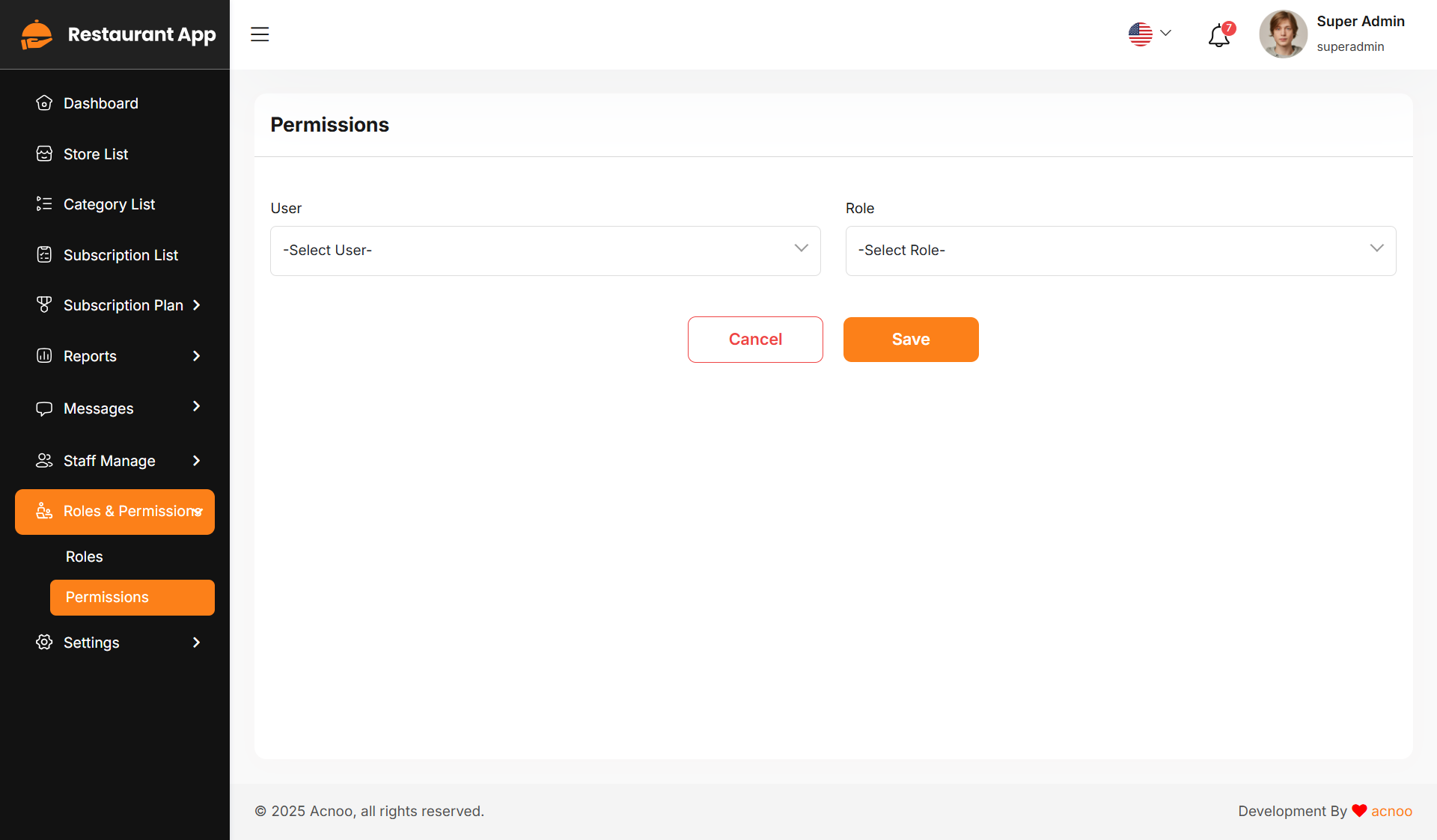Screen dimensions: 1437x840
Task: Click the Category List icon
Action: coord(44,204)
